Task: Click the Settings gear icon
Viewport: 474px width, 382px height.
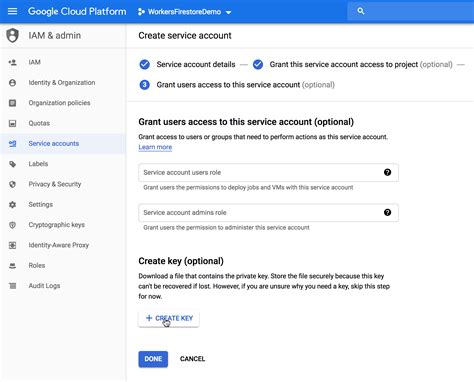Action: [13, 205]
